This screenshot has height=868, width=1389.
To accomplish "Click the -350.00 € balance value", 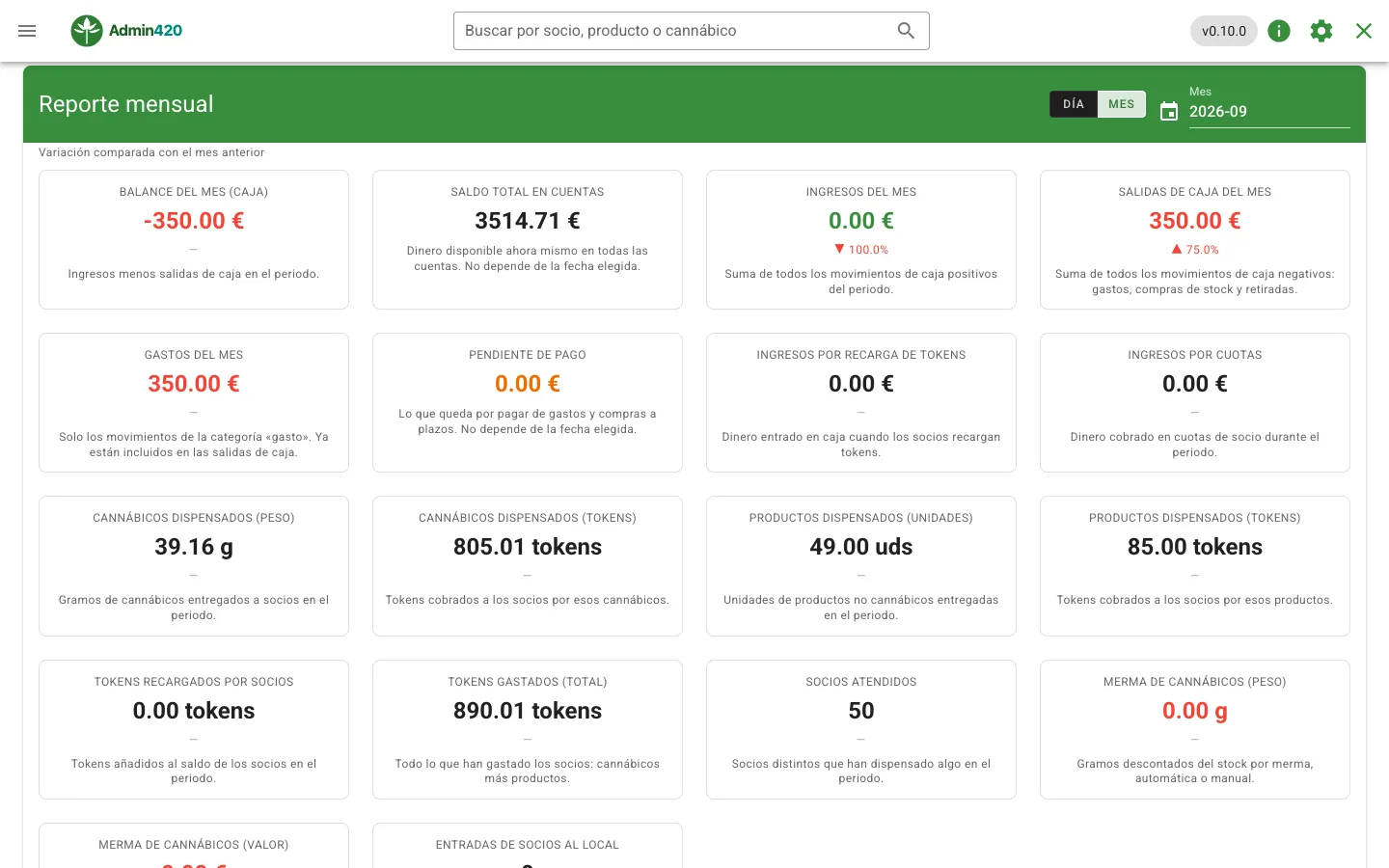I will [x=194, y=221].
